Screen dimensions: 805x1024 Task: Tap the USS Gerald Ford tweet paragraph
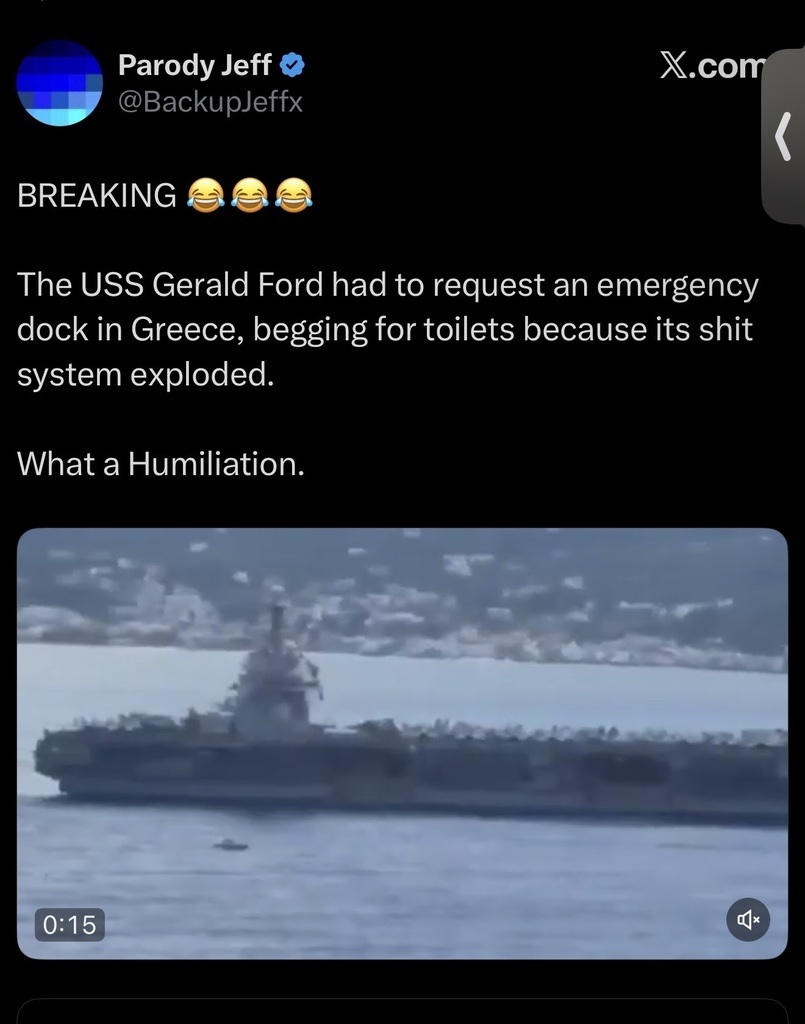tap(388, 329)
